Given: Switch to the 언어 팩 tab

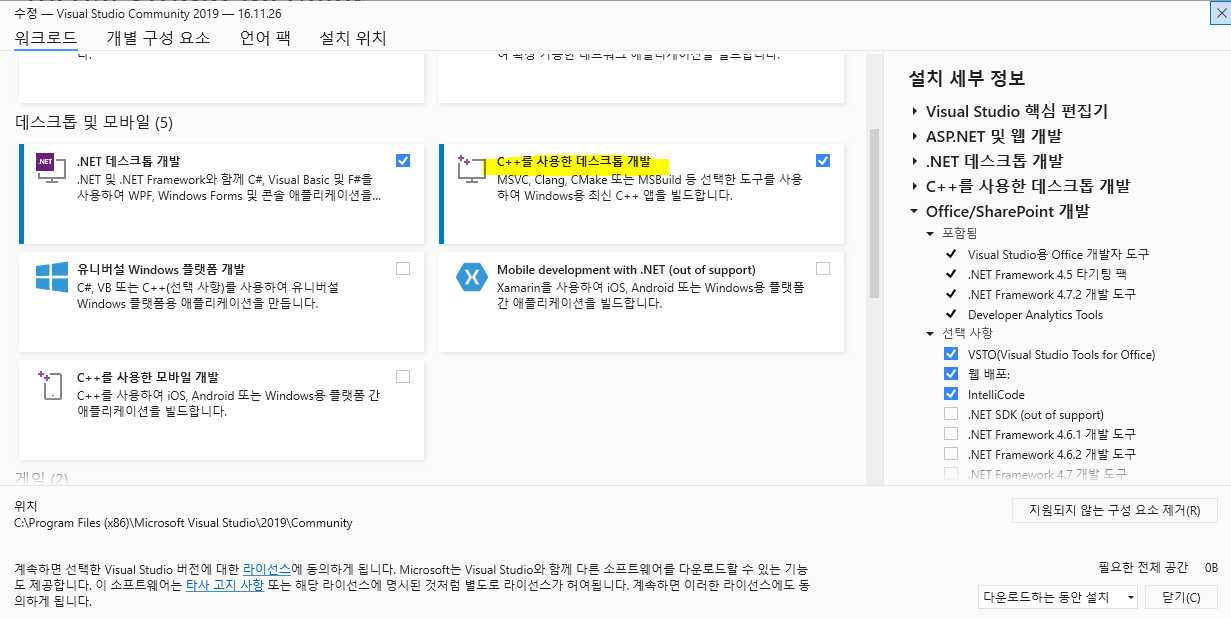Looking at the screenshot, I should click(265, 38).
